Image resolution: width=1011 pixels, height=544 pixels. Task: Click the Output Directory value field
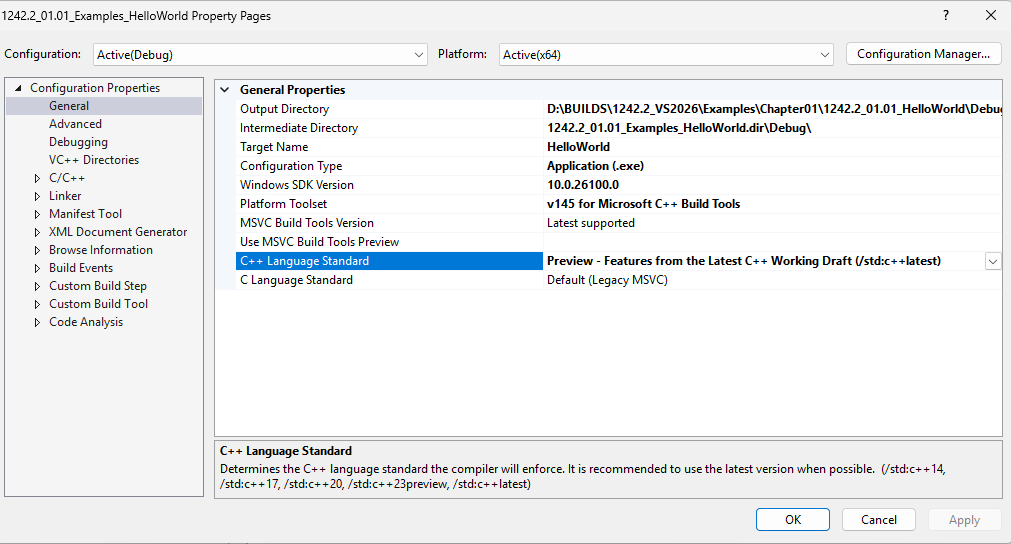click(770, 109)
